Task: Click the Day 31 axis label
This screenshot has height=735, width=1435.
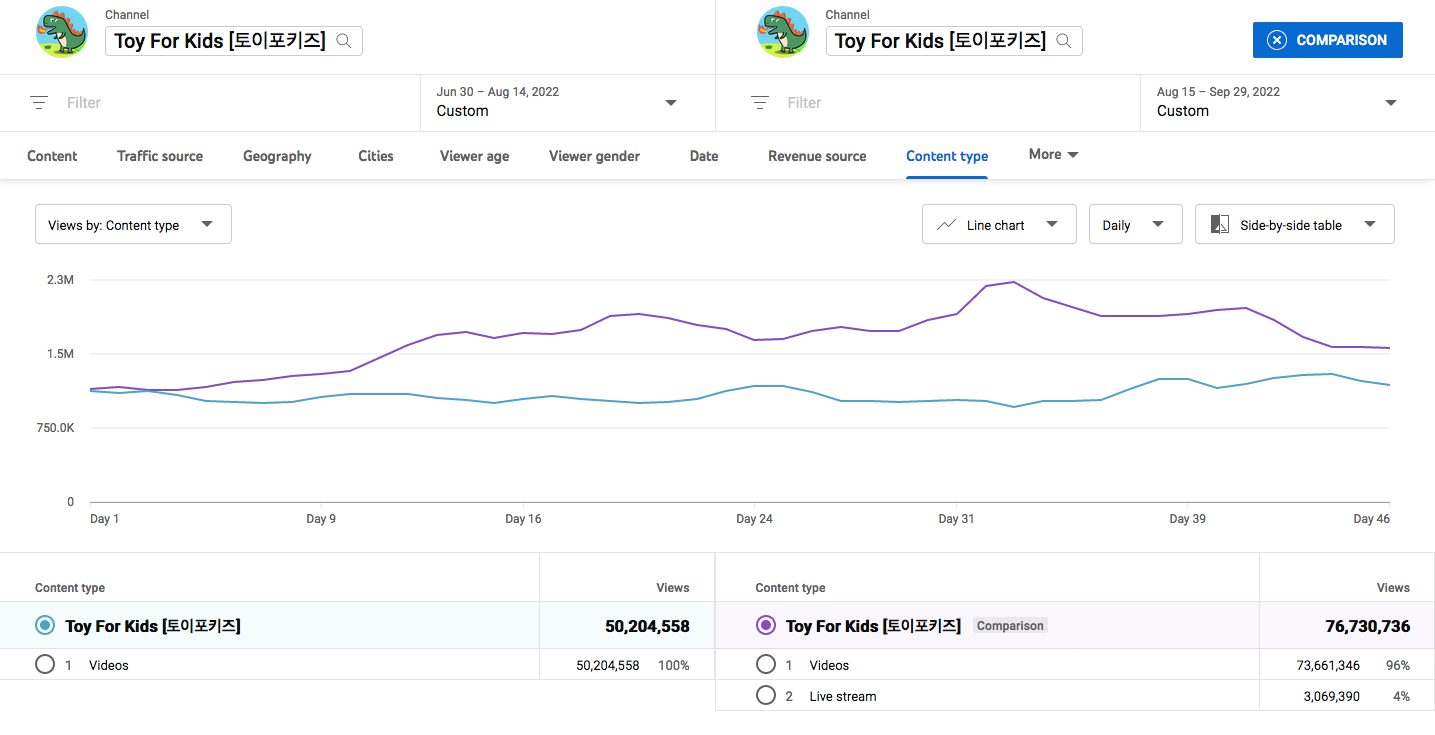Action: (x=956, y=519)
